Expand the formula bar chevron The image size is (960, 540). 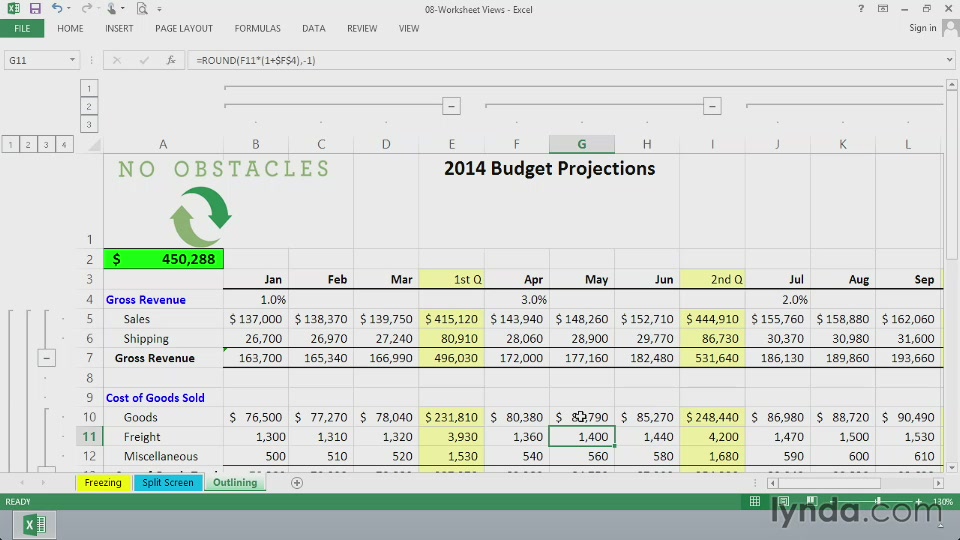click(x=950, y=60)
